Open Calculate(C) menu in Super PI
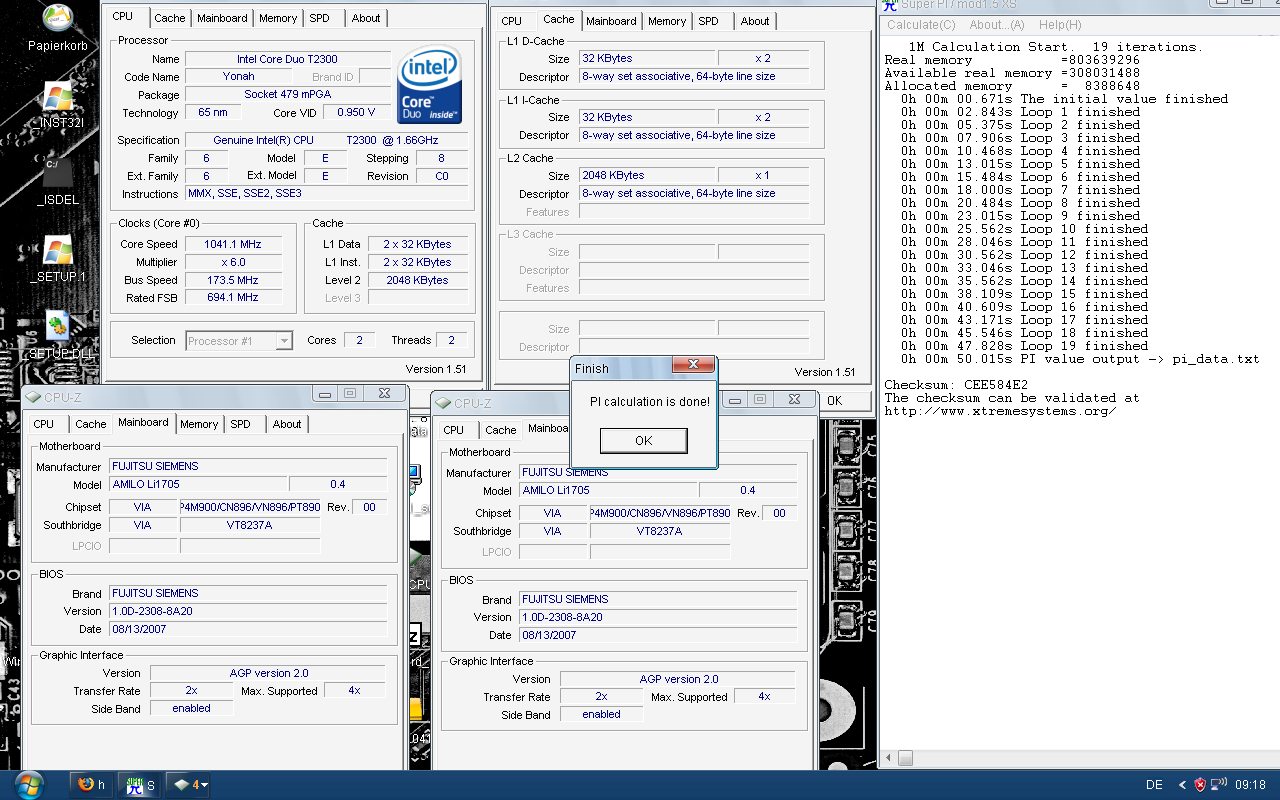The height and width of the screenshot is (800, 1280). pos(922,25)
